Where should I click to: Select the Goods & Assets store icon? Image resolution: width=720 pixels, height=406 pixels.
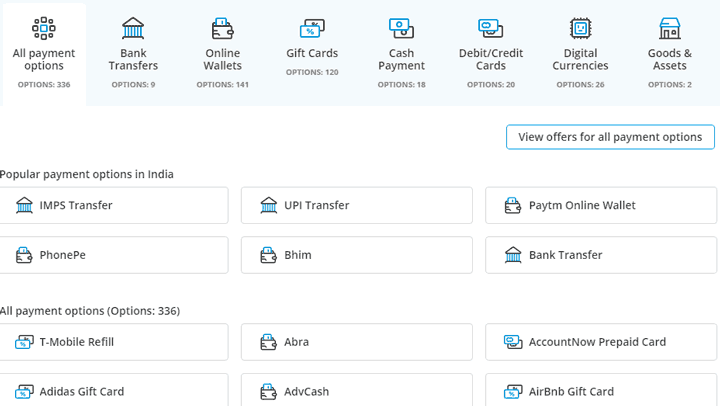click(669, 28)
